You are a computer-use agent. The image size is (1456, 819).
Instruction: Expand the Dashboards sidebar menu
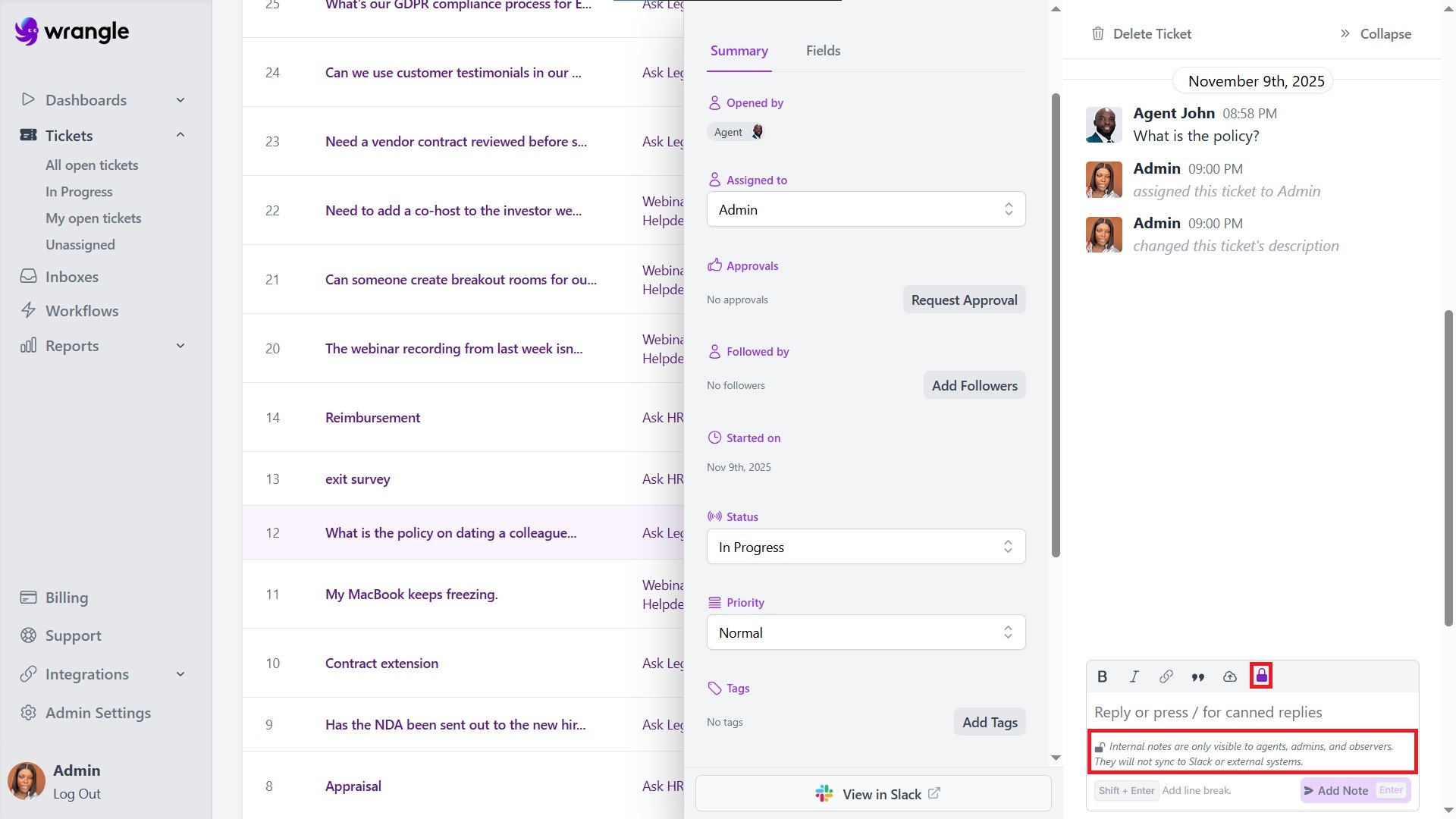pos(180,100)
